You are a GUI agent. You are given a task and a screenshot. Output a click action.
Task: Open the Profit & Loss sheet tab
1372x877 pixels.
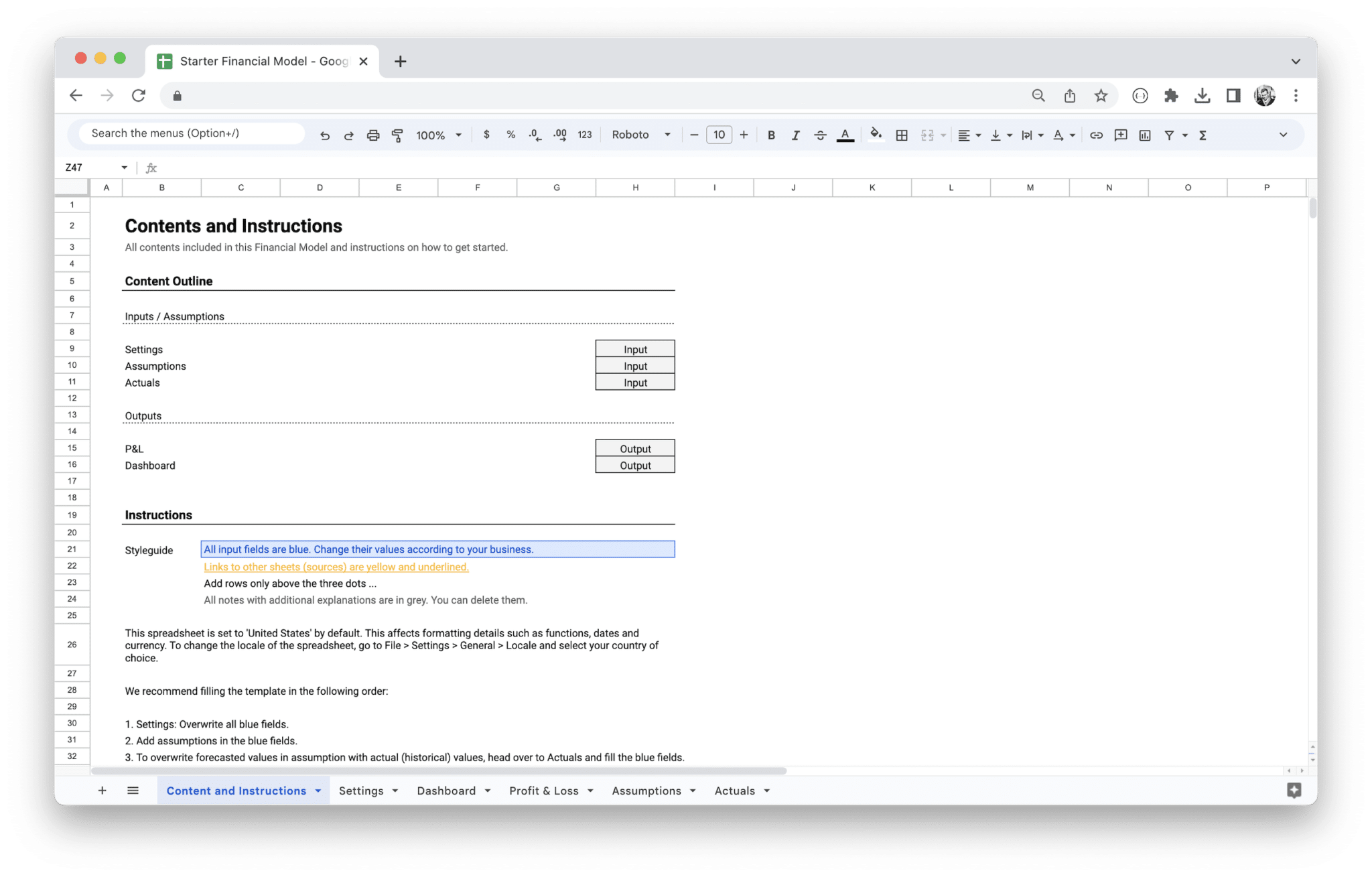(544, 791)
